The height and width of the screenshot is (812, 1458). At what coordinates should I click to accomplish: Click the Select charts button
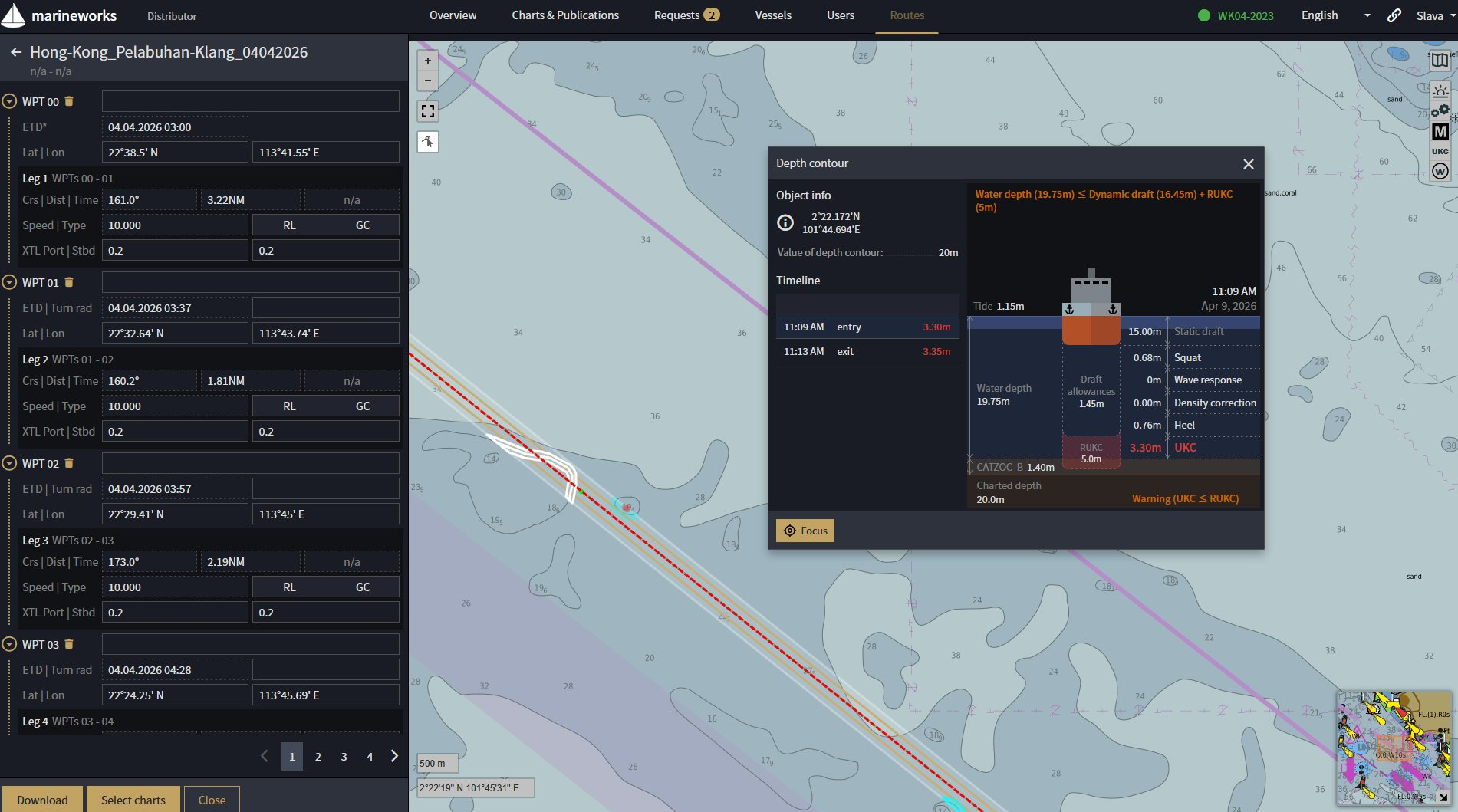pyautogui.click(x=133, y=800)
